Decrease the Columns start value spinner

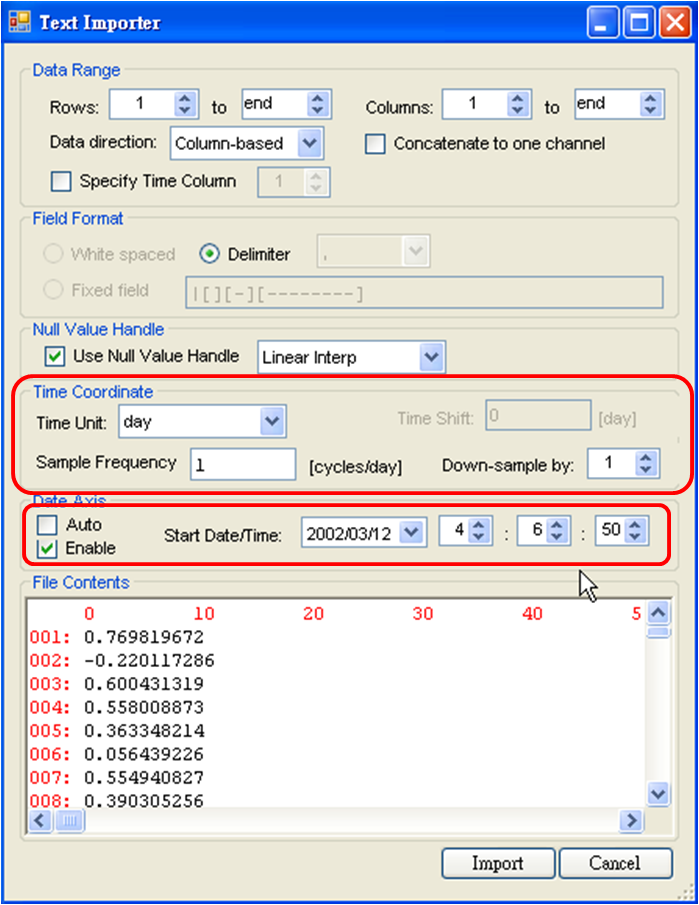point(517,110)
